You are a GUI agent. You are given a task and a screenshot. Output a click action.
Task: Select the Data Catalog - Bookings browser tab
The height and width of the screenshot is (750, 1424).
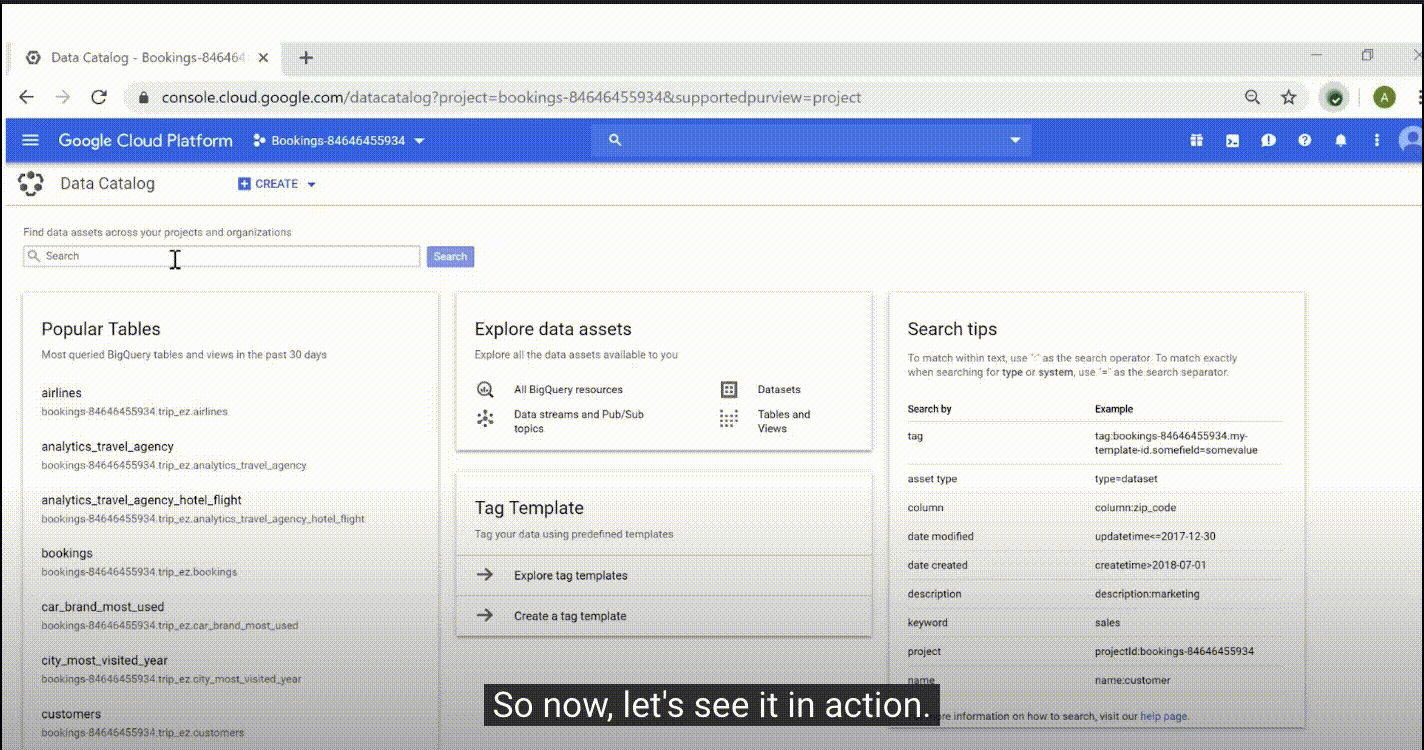[x=148, y=58]
